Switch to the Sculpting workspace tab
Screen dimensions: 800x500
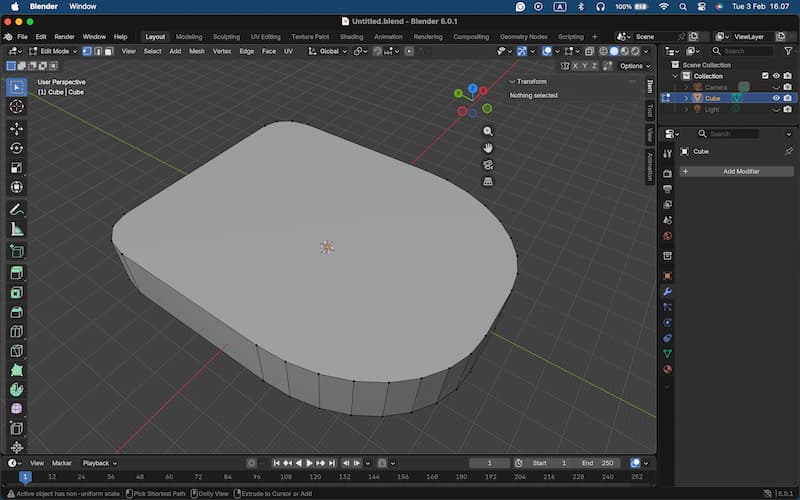click(226, 37)
